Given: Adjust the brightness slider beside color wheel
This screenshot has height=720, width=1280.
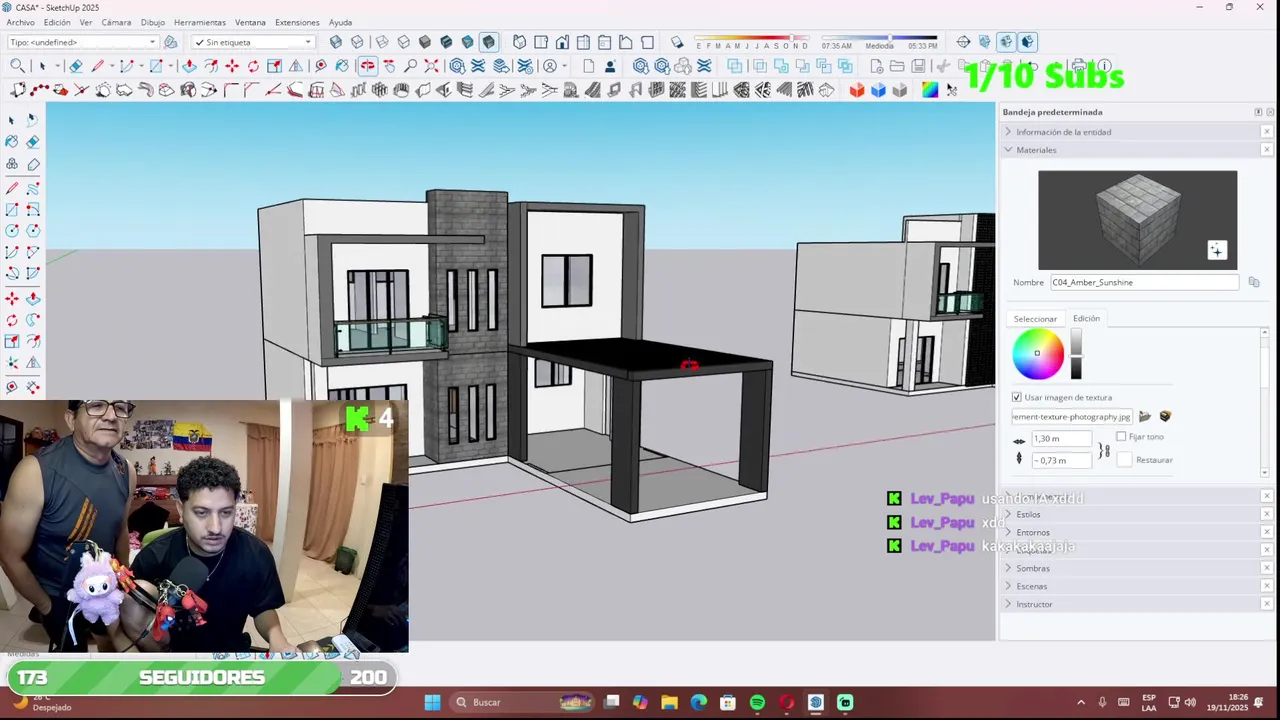Looking at the screenshot, I should click(1076, 354).
